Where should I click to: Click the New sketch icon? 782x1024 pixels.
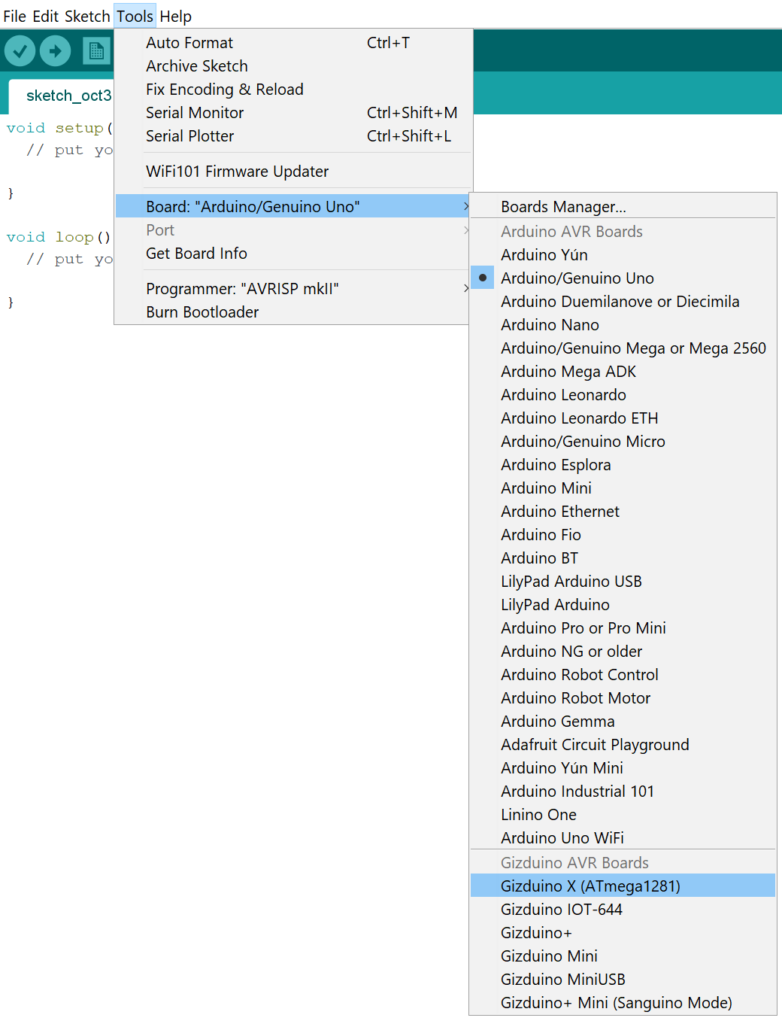point(95,51)
